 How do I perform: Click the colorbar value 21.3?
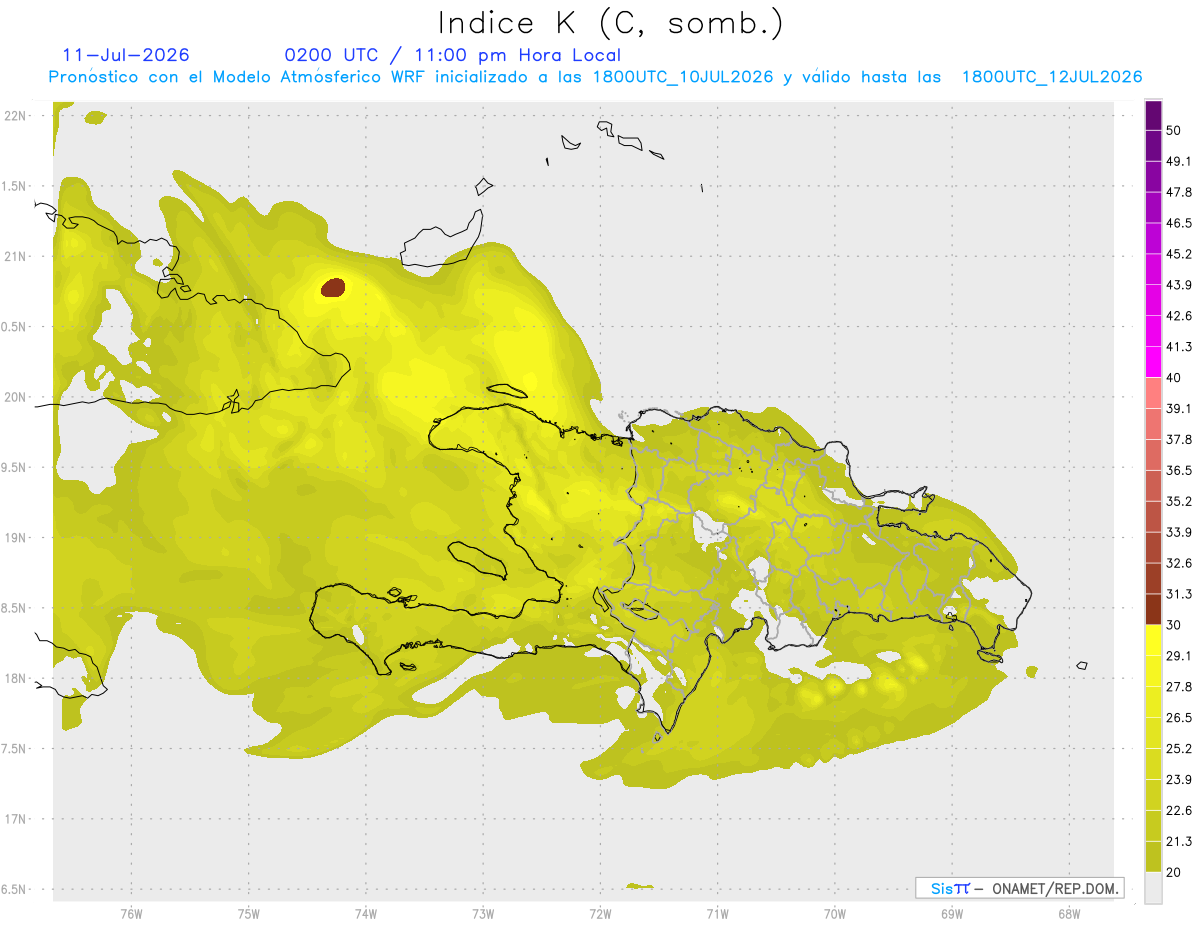[1179, 842]
